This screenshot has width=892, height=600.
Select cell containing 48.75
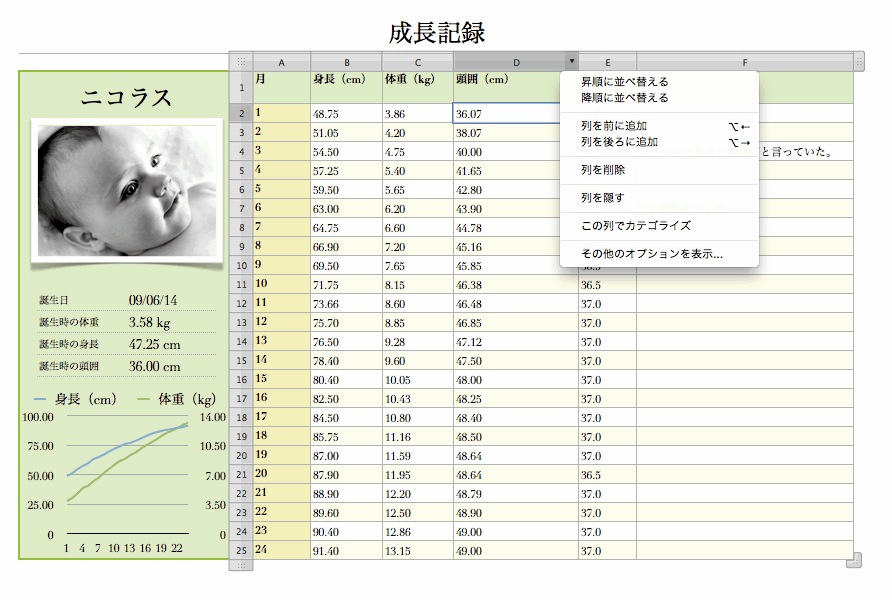coord(346,113)
